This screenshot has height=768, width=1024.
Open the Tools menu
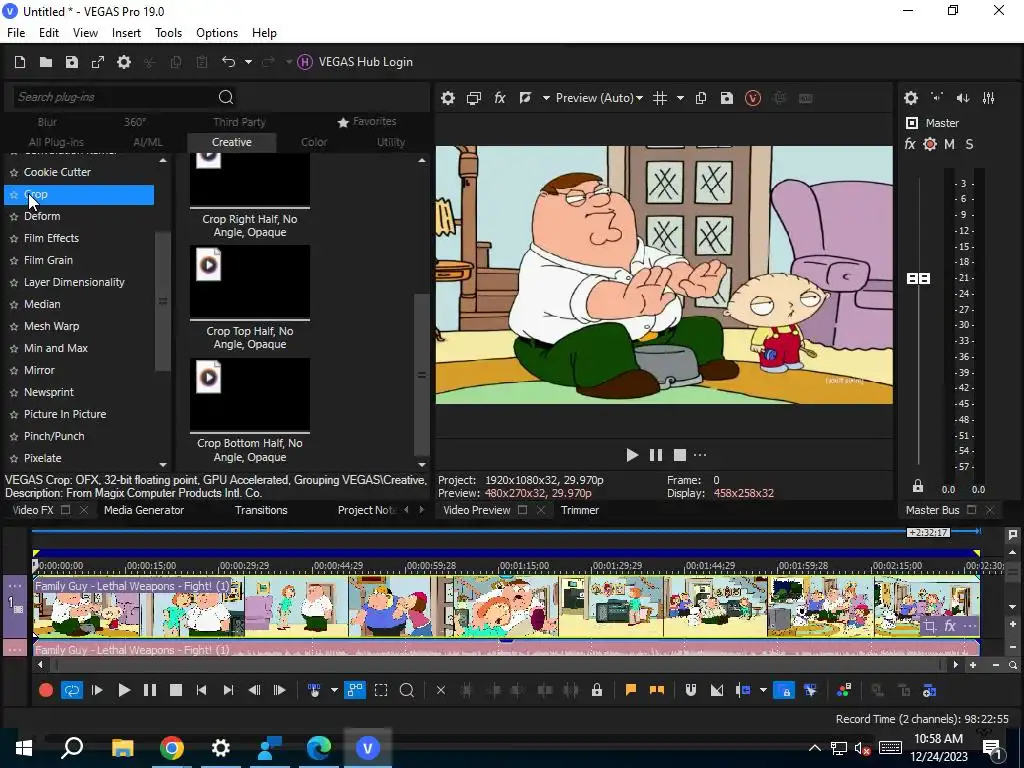(x=168, y=33)
